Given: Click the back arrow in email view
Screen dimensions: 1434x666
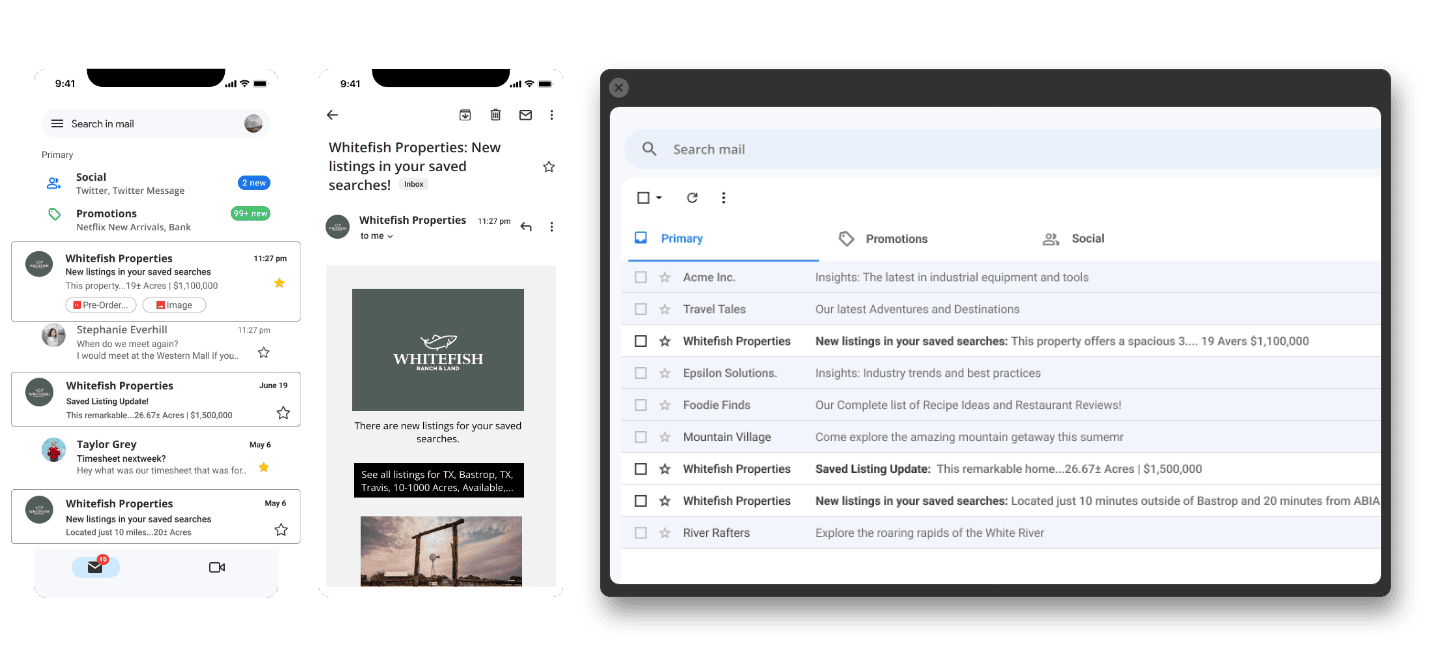Looking at the screenshot, I should click(x=333, y=115).
